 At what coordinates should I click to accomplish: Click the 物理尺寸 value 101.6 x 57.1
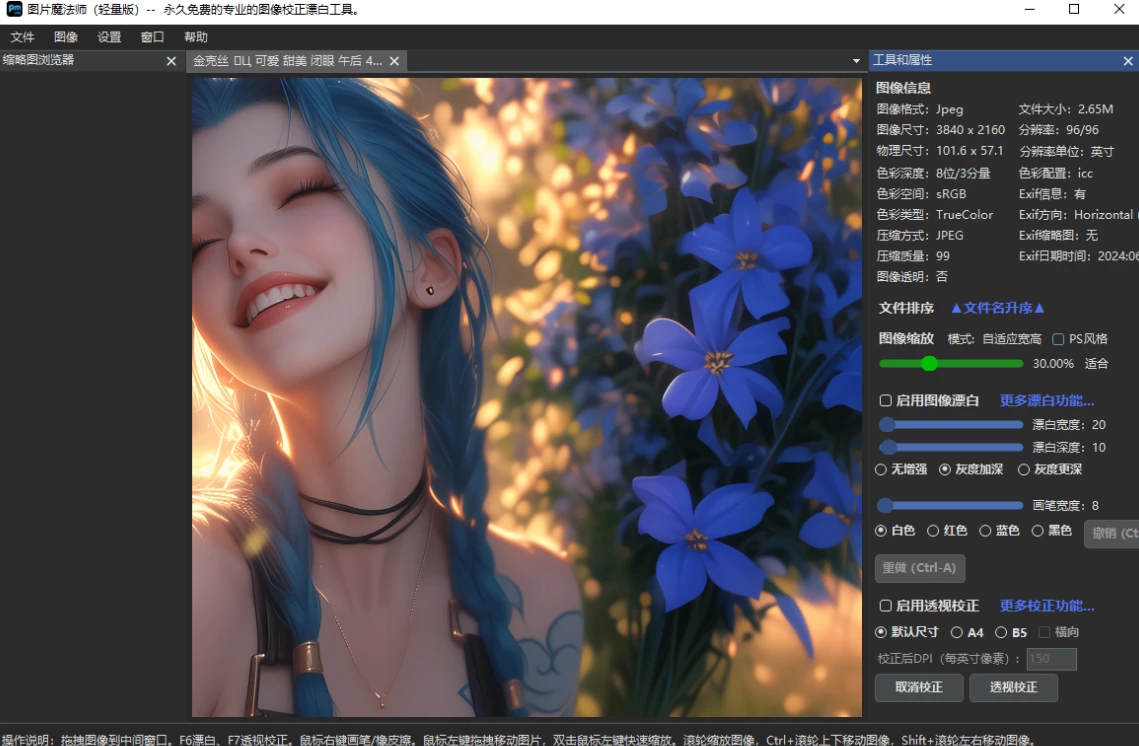point(969,151)
